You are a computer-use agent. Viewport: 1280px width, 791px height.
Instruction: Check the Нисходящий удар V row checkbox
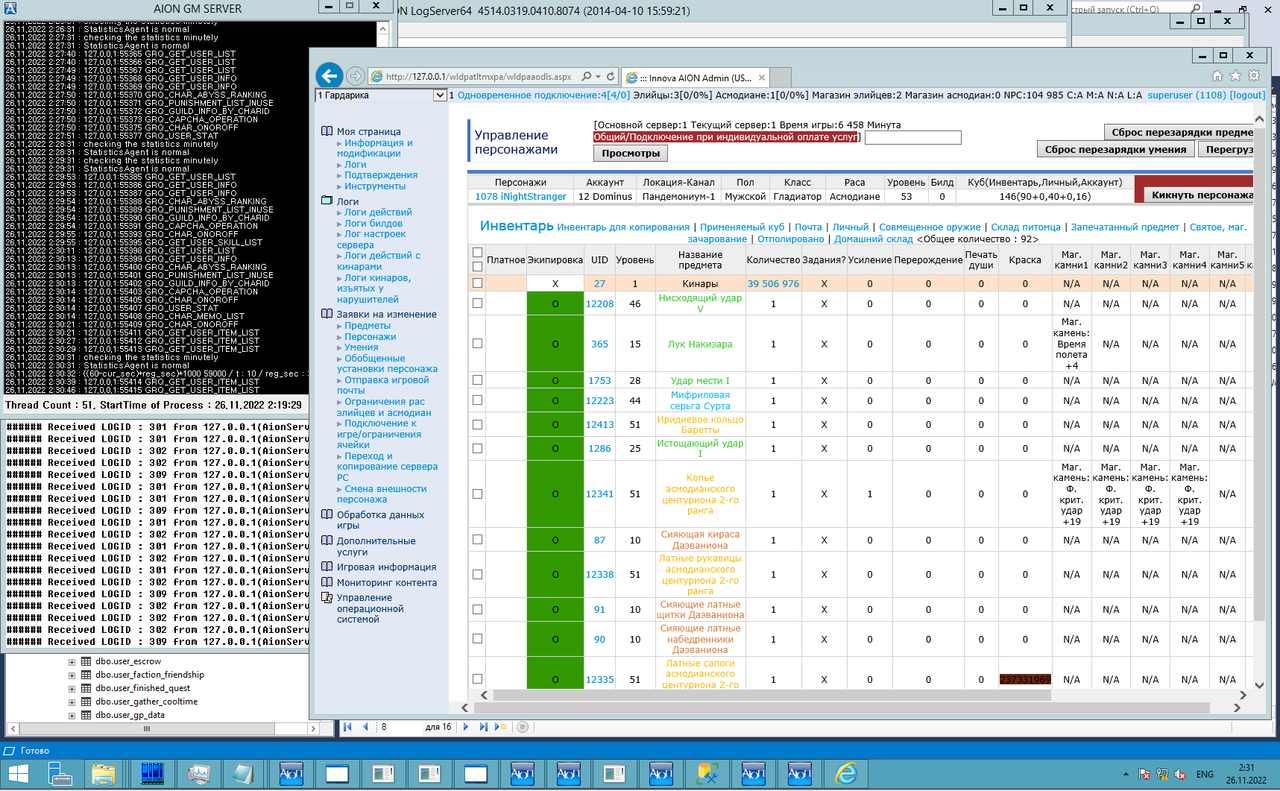tap(477, 303)
